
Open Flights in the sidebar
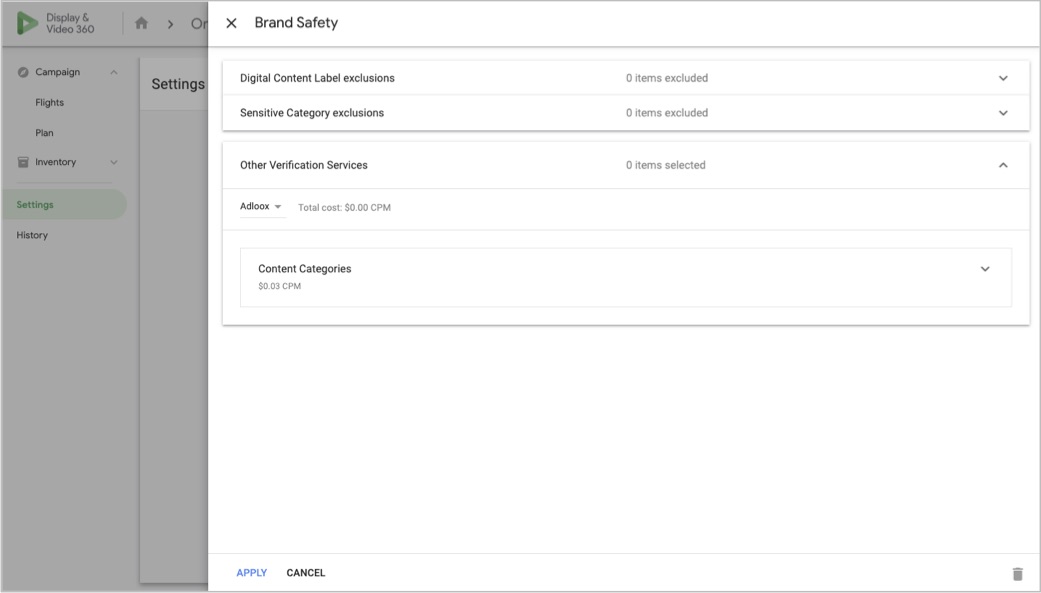click(x=50, y=102)
